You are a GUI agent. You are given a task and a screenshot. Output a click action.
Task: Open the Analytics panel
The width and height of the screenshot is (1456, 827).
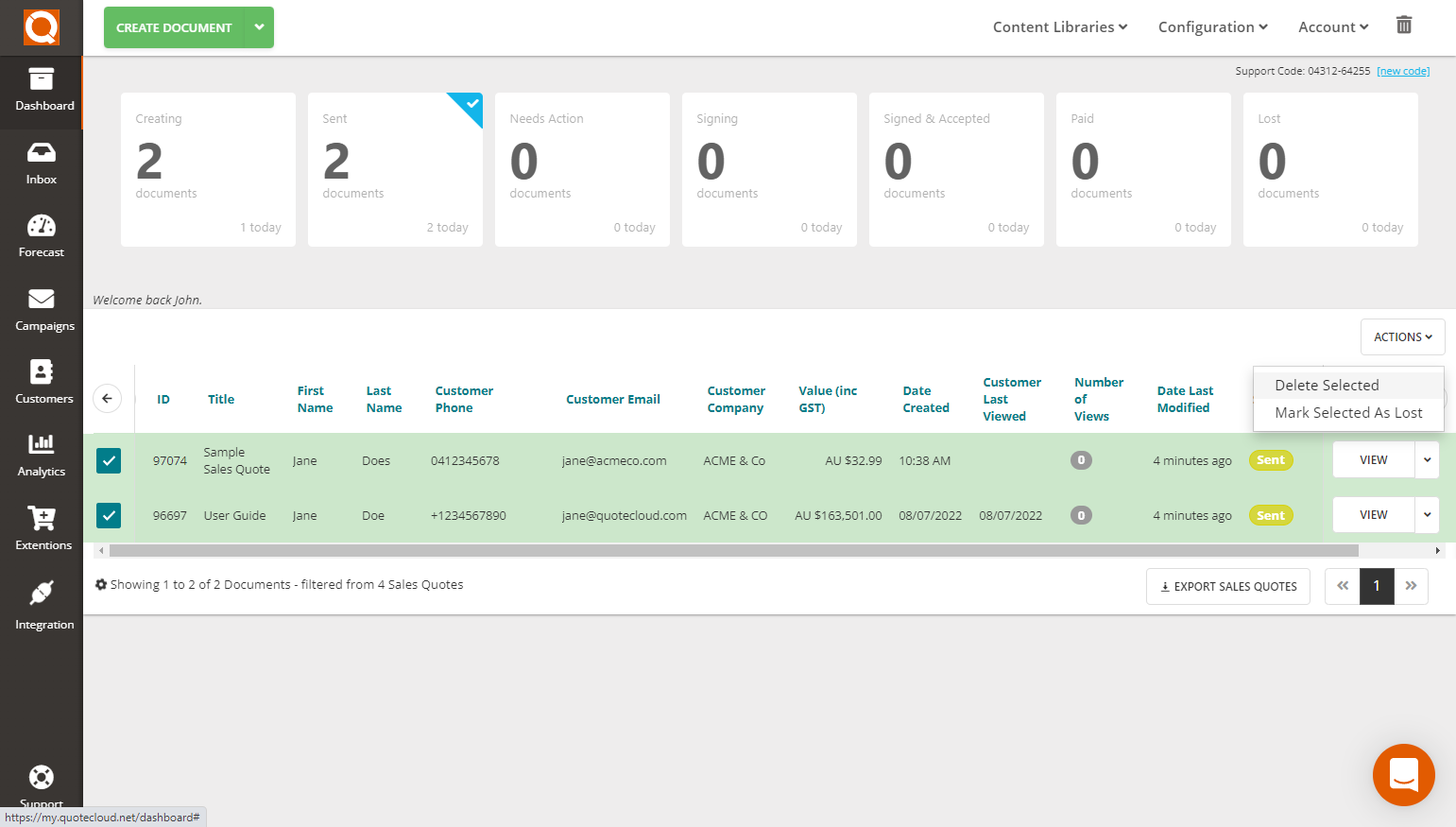[x=41, y=456]
